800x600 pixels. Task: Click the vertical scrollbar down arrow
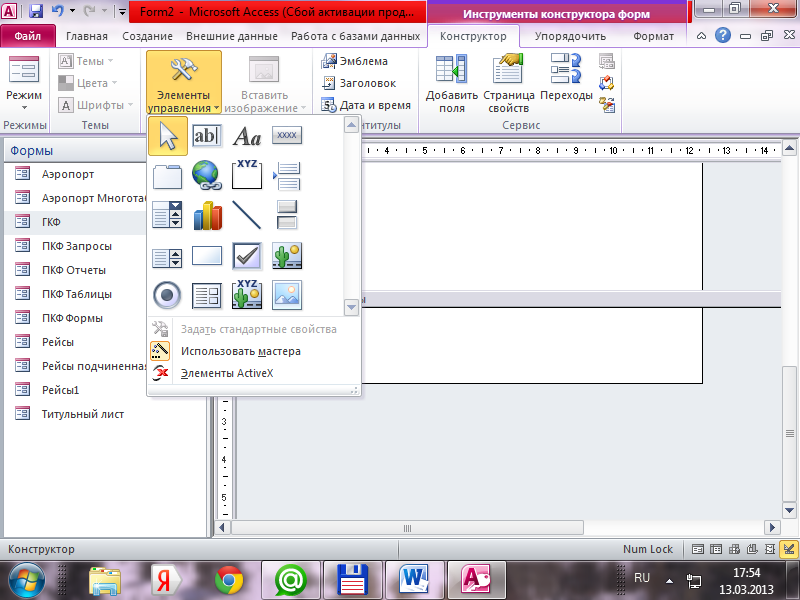tap(789, 510)
